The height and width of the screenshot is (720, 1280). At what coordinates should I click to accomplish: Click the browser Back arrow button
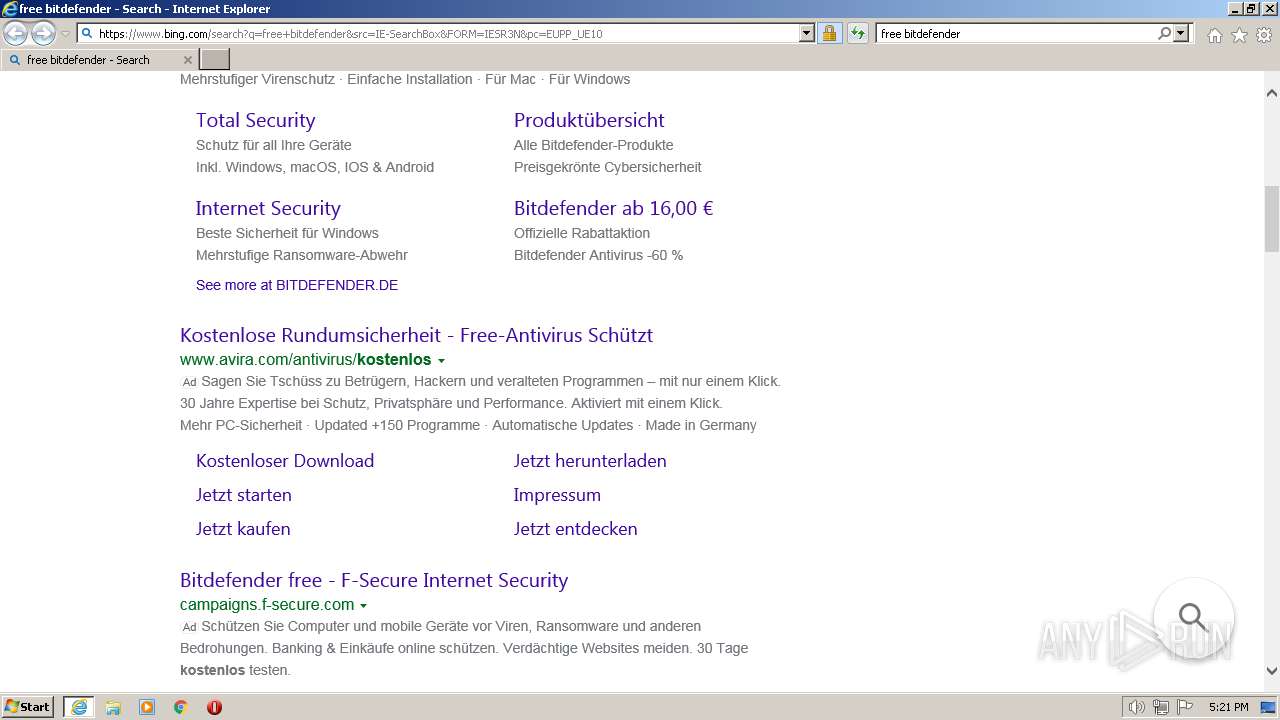pyautogui.click(x=16, y=33)
